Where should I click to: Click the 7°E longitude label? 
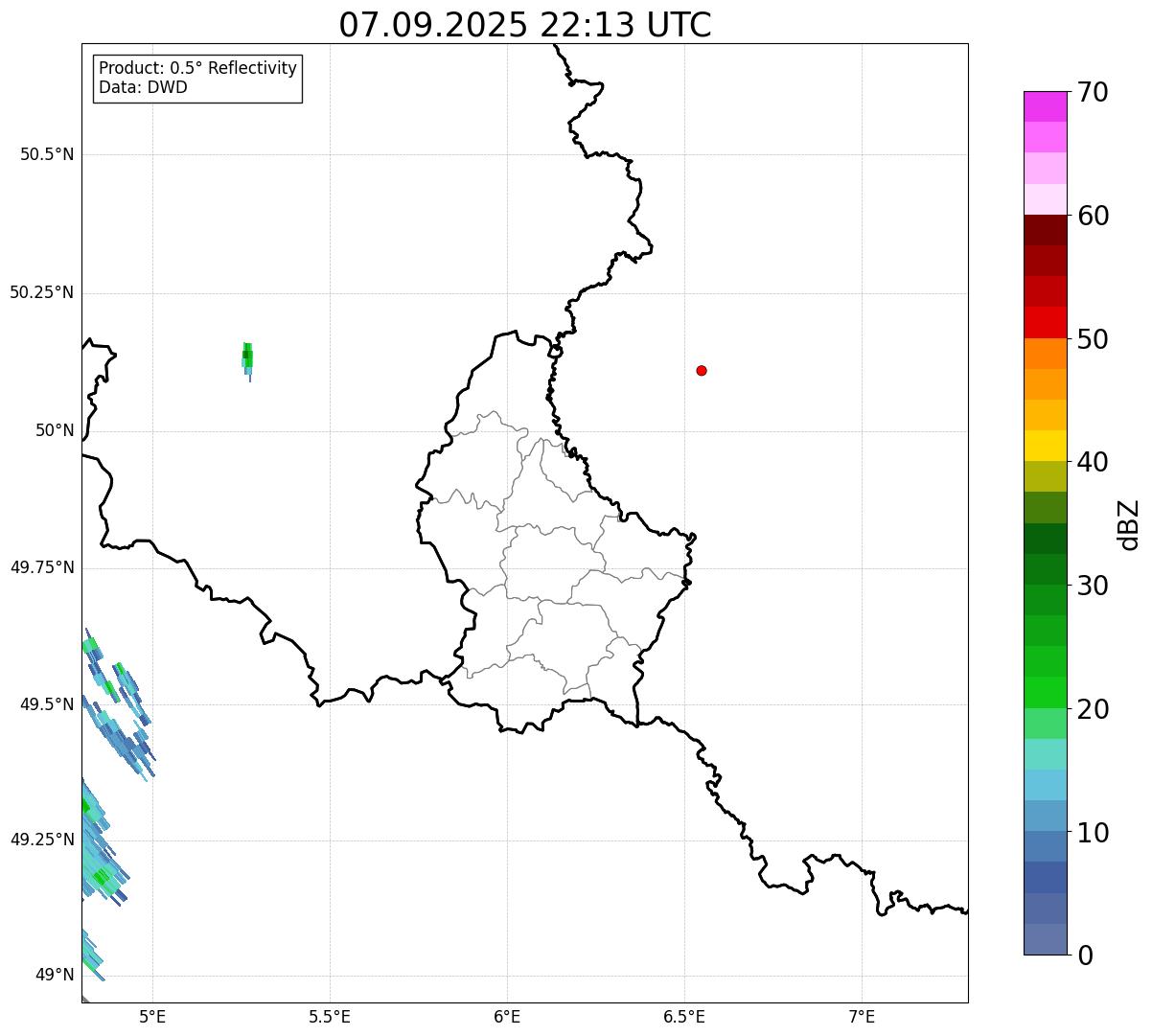[x=862, y=1016]
